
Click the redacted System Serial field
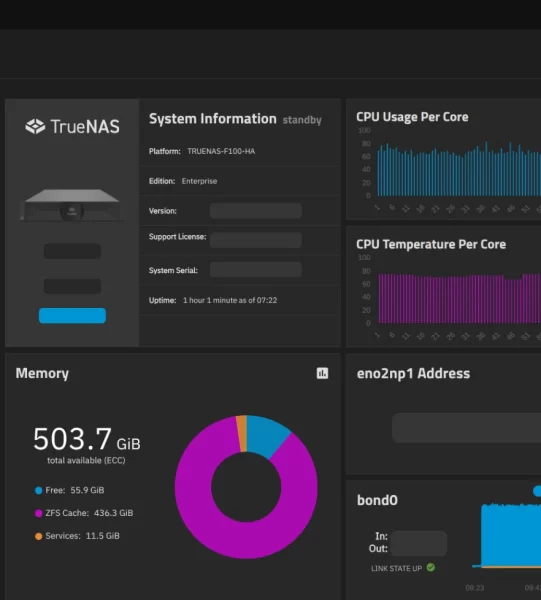pyautogui.click(x=256, y=270)
